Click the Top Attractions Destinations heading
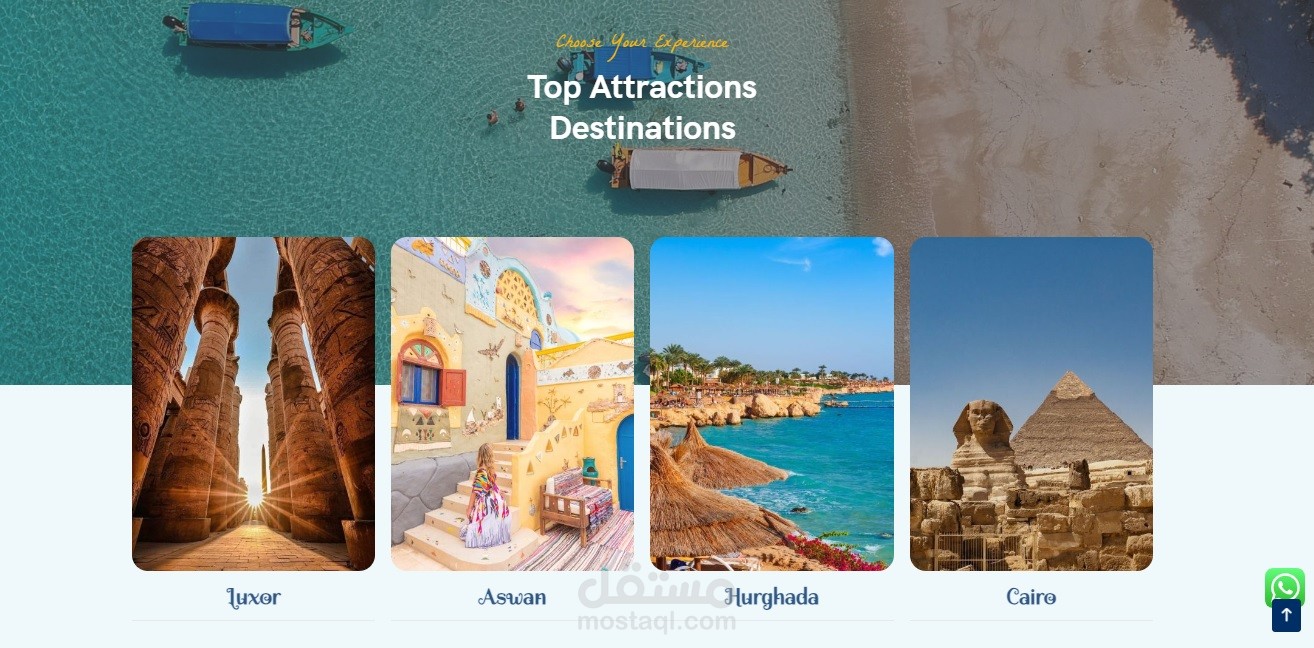Image resolution: width=1314 pixels, height=648 pixels. pos(642,107)
